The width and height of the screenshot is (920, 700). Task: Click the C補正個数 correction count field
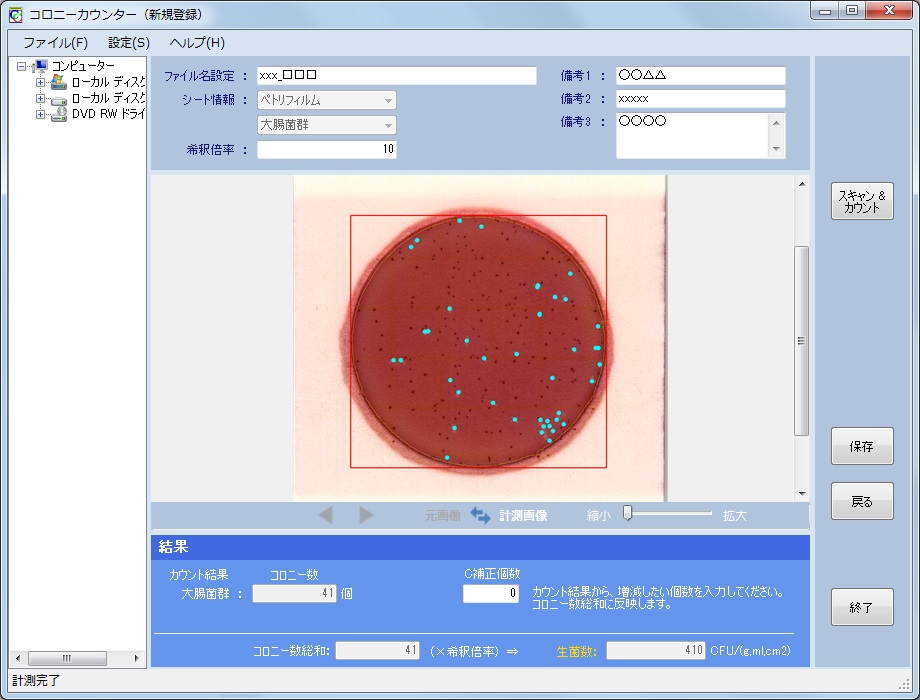coord(491,593)
